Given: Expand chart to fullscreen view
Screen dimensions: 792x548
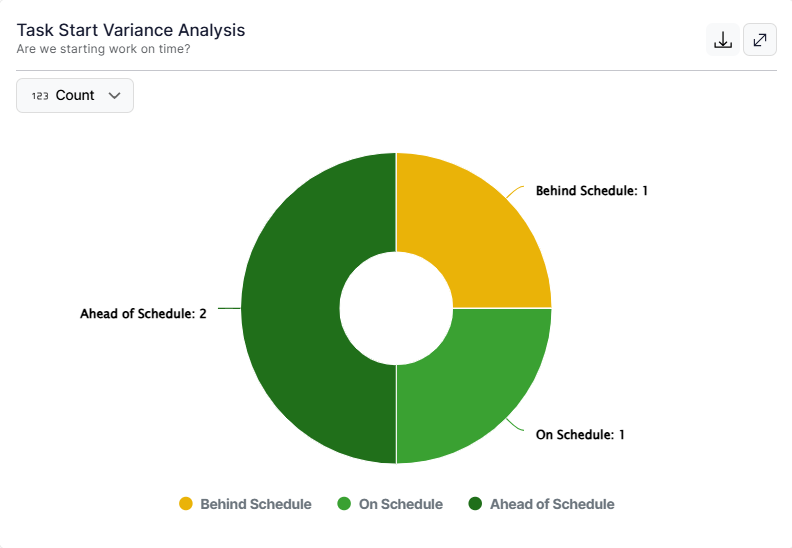Looking at the screenshot, I should (760, 40).
